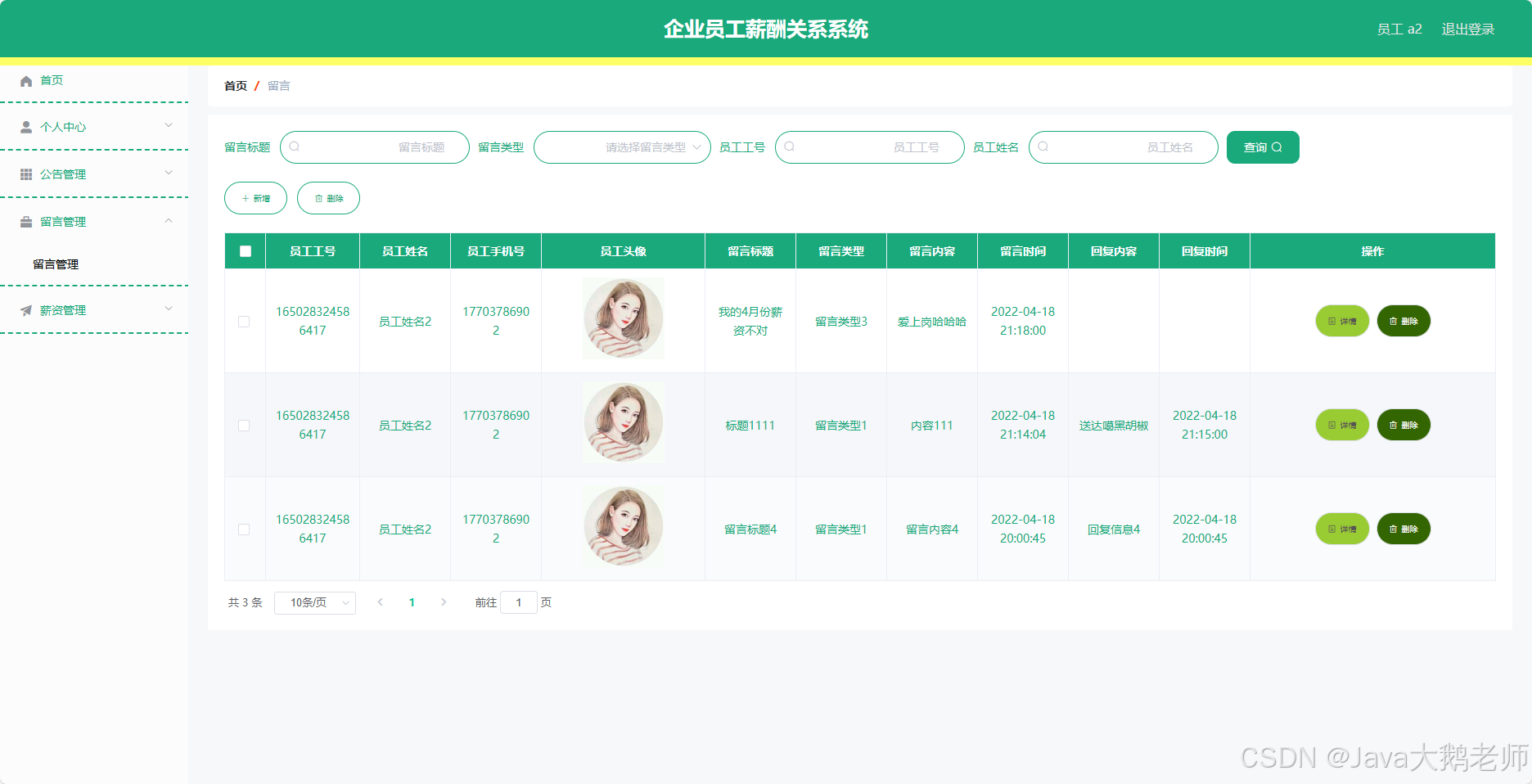Select the 留言管理 sidebar icon
The image size is (1532, 784).
25,221
